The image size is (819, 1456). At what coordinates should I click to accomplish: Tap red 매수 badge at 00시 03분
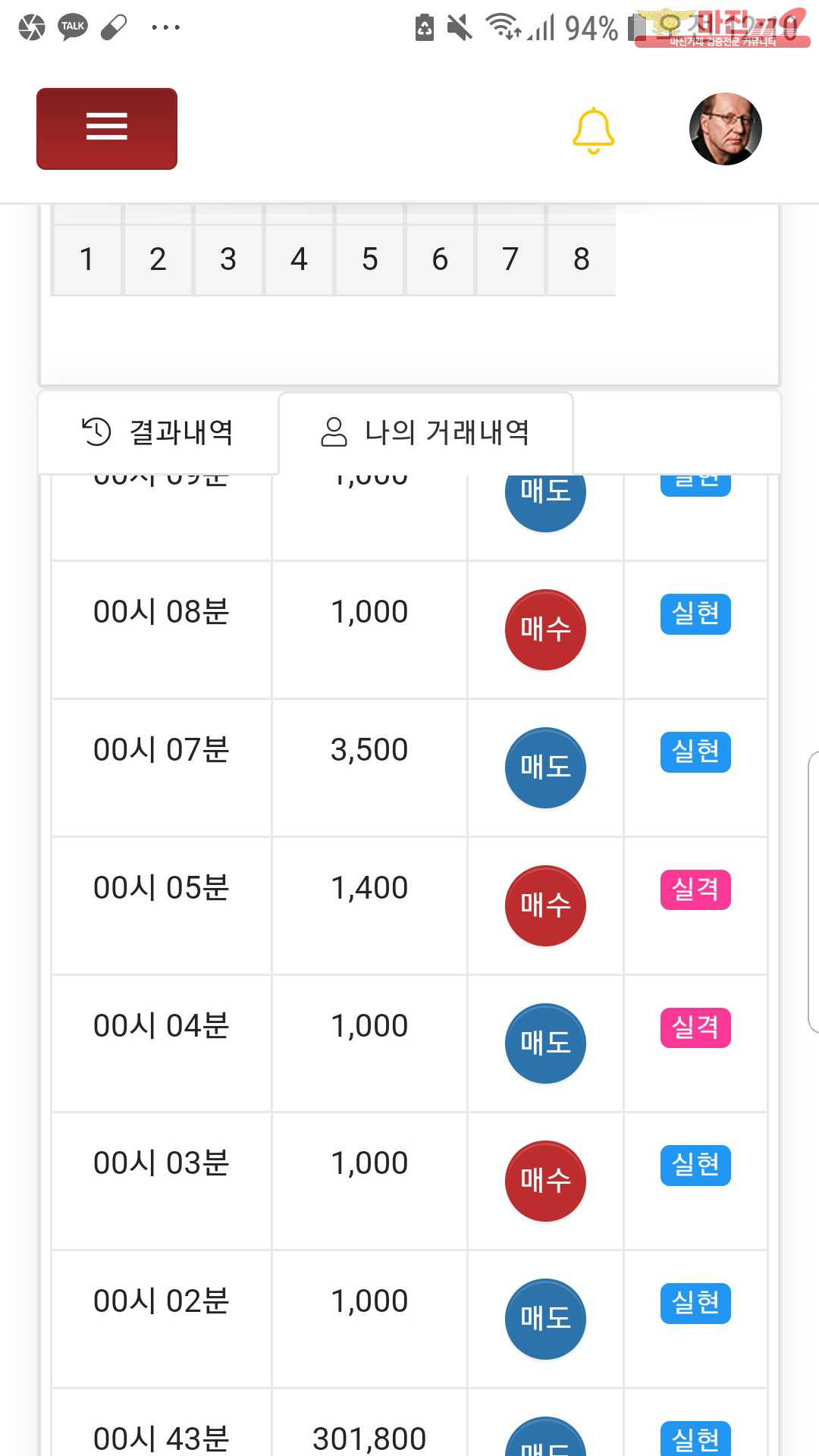pyautogui.click(x=545, y=1181)
